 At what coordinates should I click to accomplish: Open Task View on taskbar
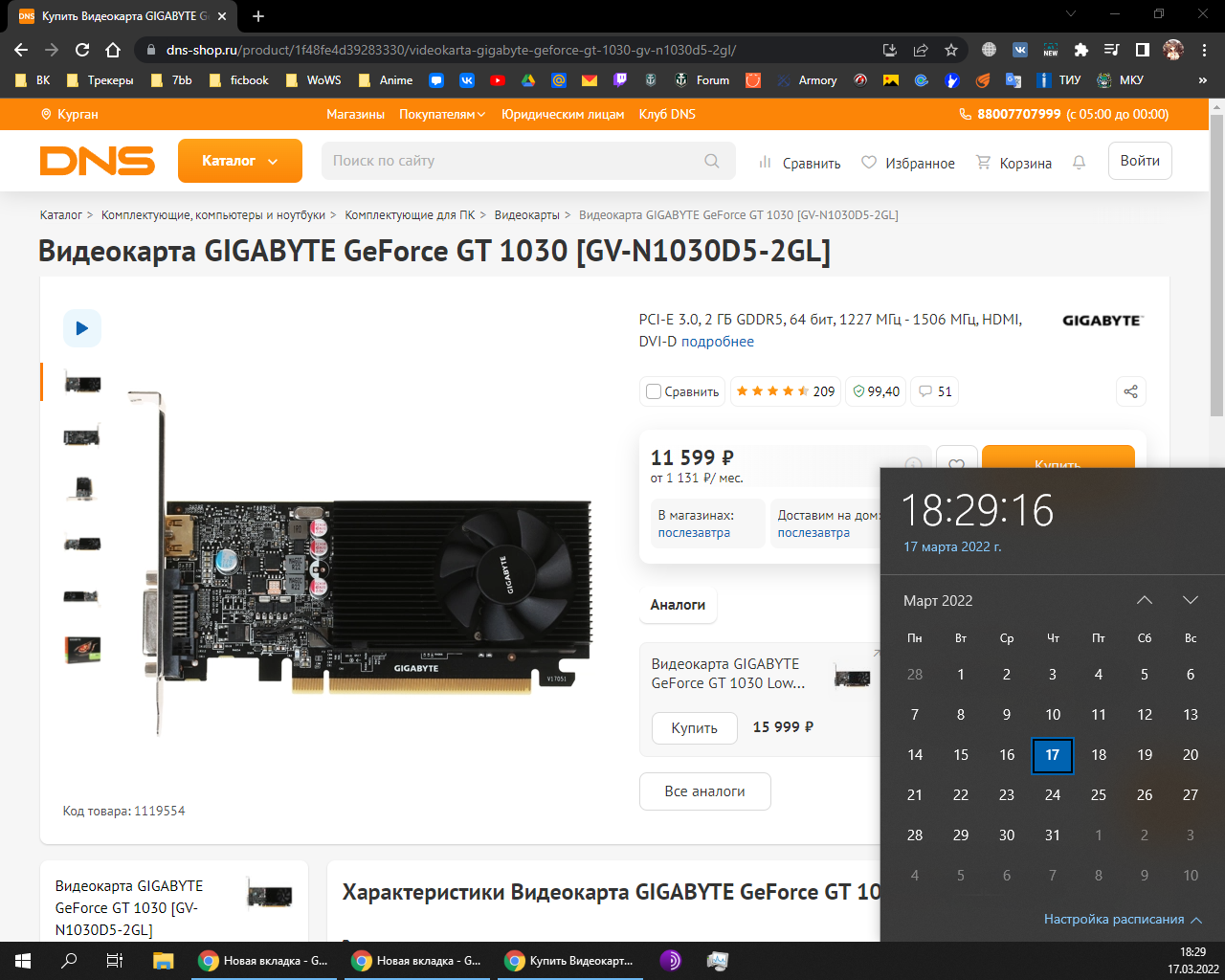115,961
